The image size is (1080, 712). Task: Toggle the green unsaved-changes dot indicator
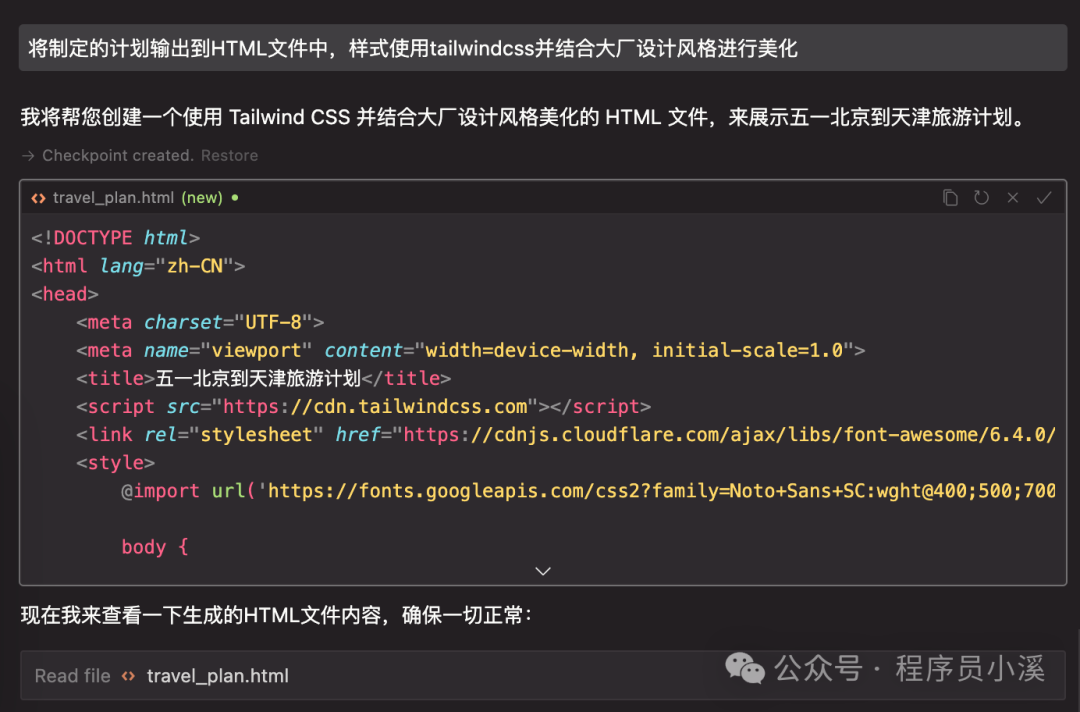pyautogui.click(x=232, y=197)
